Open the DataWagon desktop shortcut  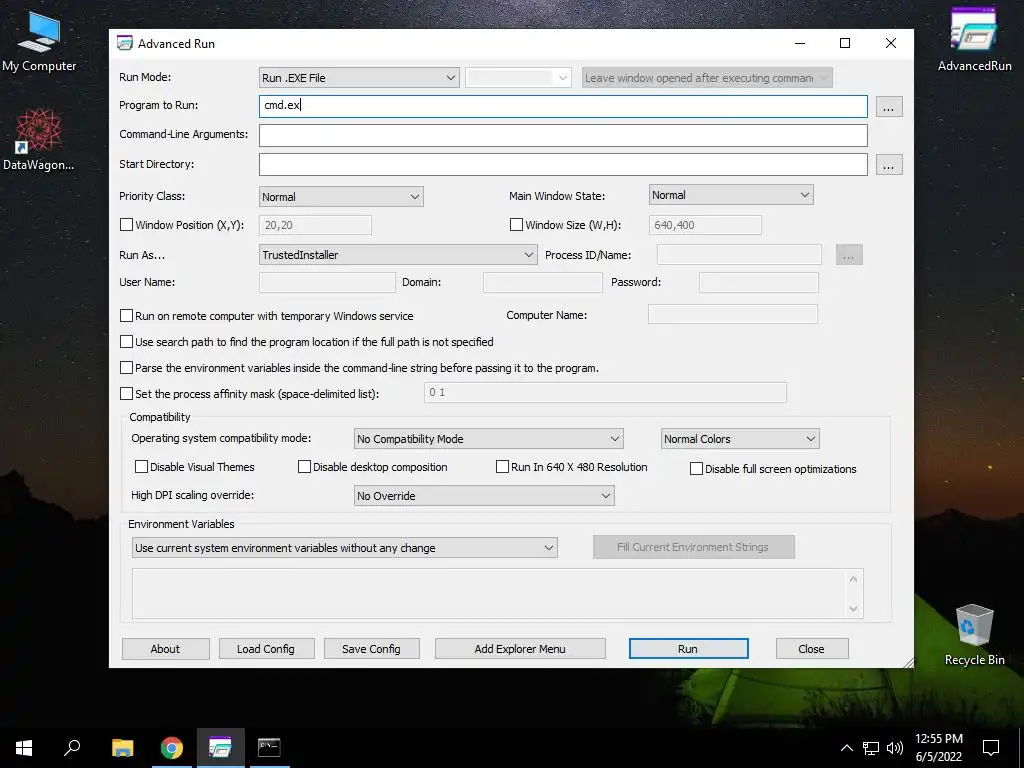tap(39, 139)
